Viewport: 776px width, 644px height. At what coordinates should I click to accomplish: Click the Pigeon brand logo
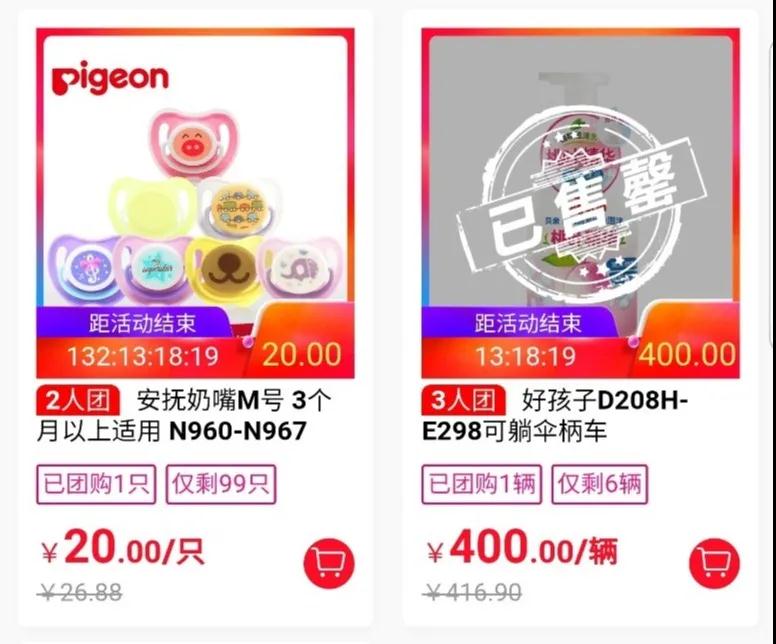coord(110,78)
